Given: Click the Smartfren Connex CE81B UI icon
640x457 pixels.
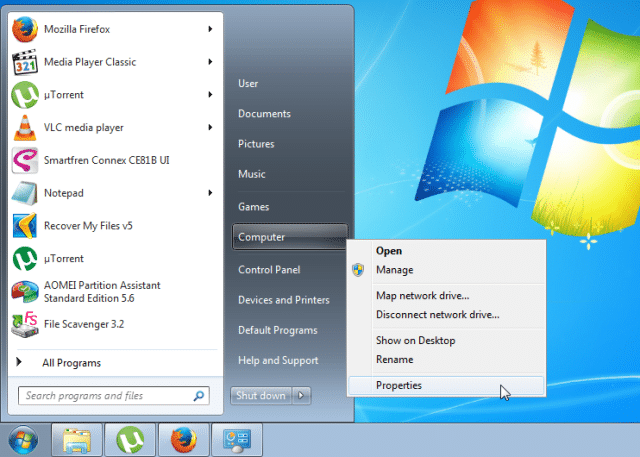Looking at the screenshot, I should pyautogui.click(x=24, y=160).
